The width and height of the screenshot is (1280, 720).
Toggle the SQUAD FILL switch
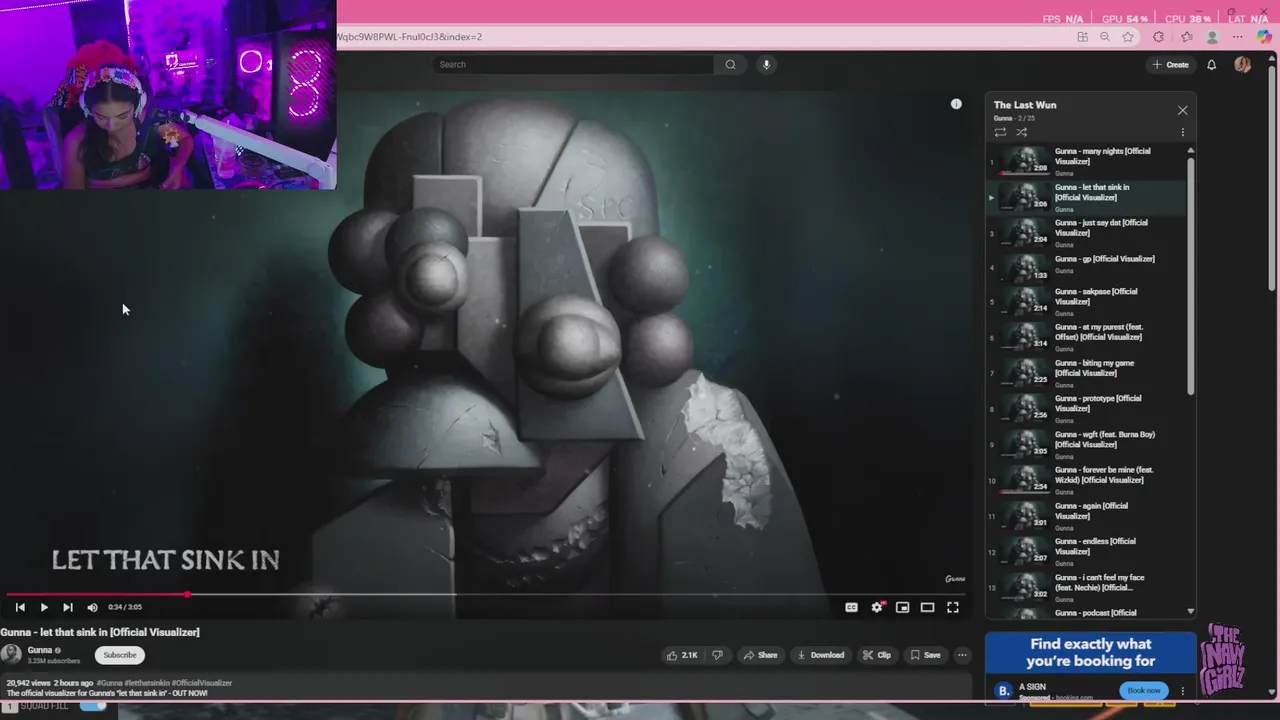point(93,706)
